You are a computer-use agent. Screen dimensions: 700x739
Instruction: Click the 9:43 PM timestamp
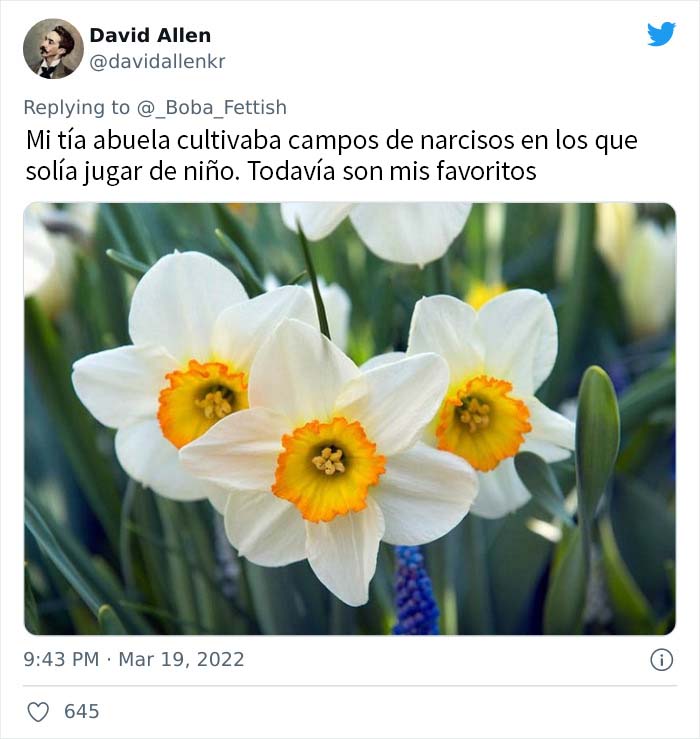tap(61, 659)
